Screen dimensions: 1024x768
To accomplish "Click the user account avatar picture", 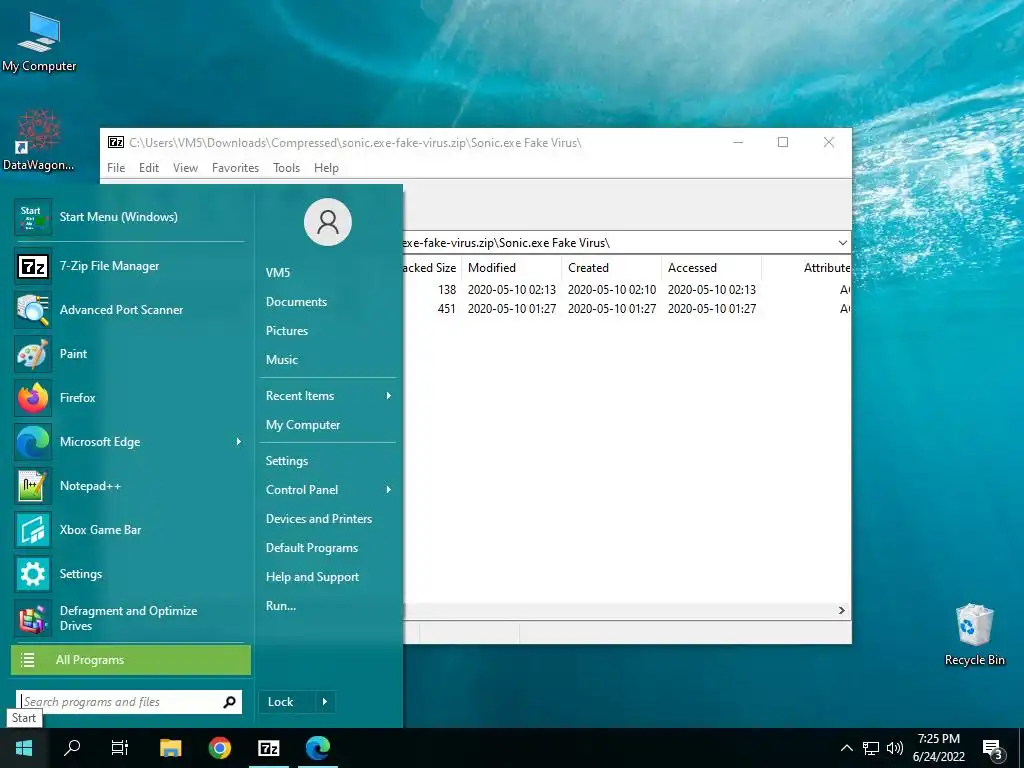I will pyautogui.click(x=328, y=222).
